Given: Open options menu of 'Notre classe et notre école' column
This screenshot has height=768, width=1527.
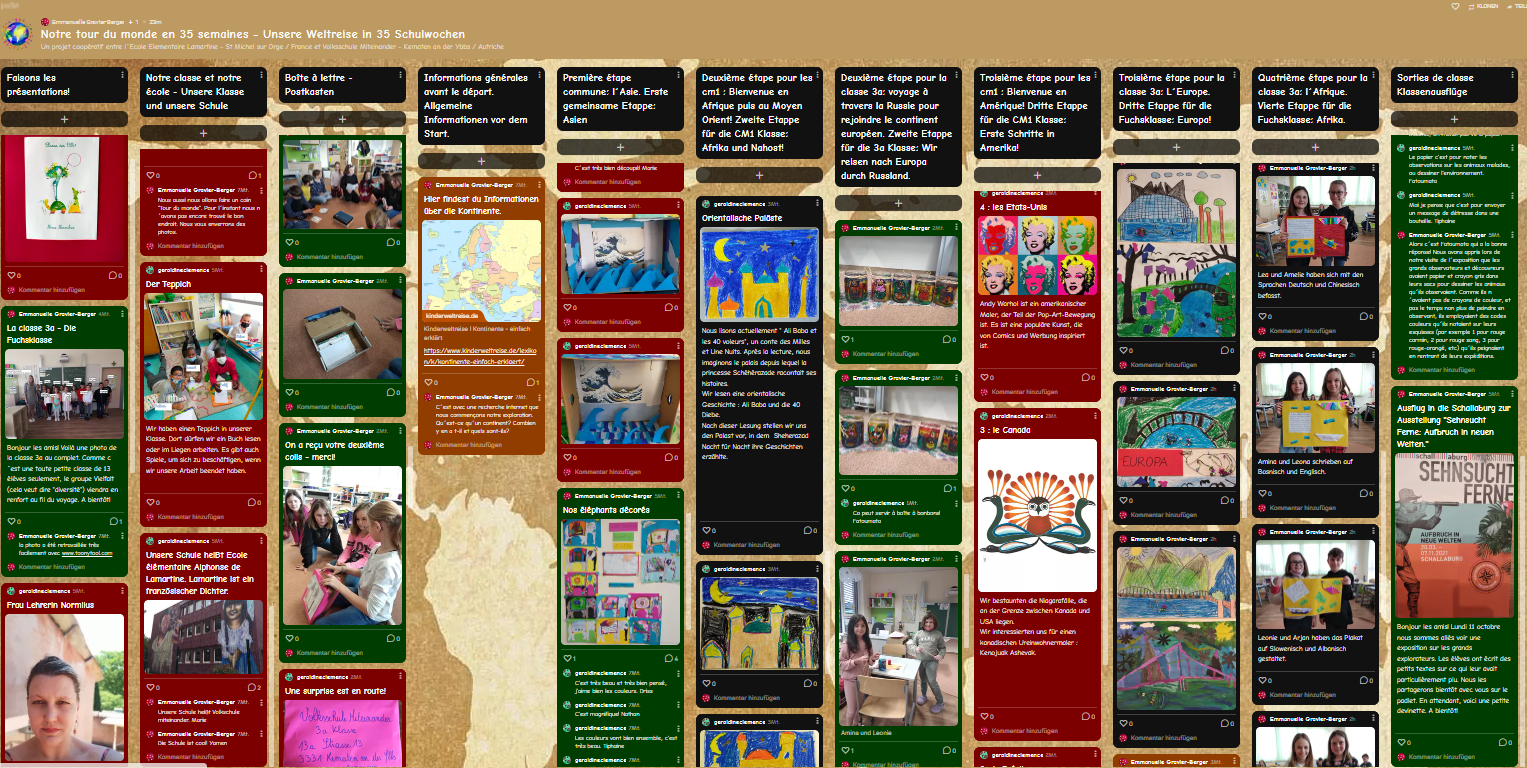Looking at the screenshot, I should (261, 75).
